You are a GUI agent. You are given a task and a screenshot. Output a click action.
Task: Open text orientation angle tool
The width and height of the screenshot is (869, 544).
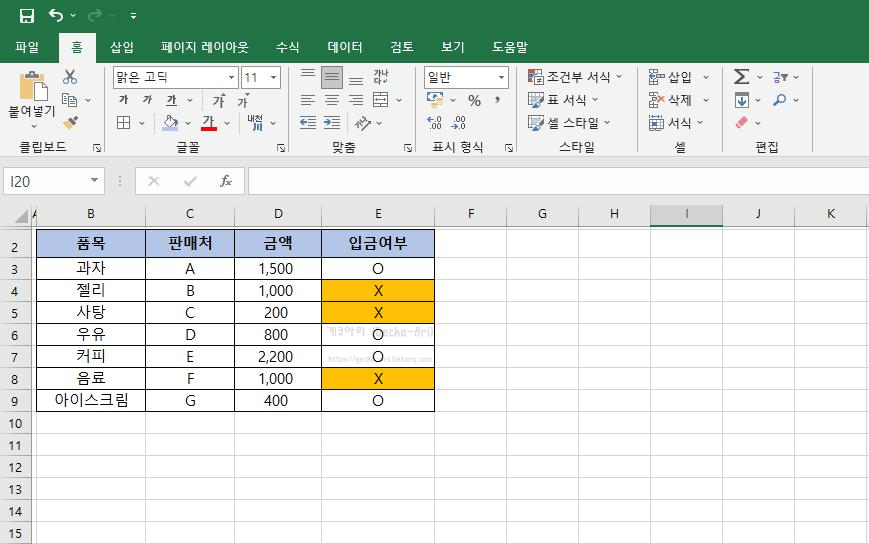click(x=363, y=122)
